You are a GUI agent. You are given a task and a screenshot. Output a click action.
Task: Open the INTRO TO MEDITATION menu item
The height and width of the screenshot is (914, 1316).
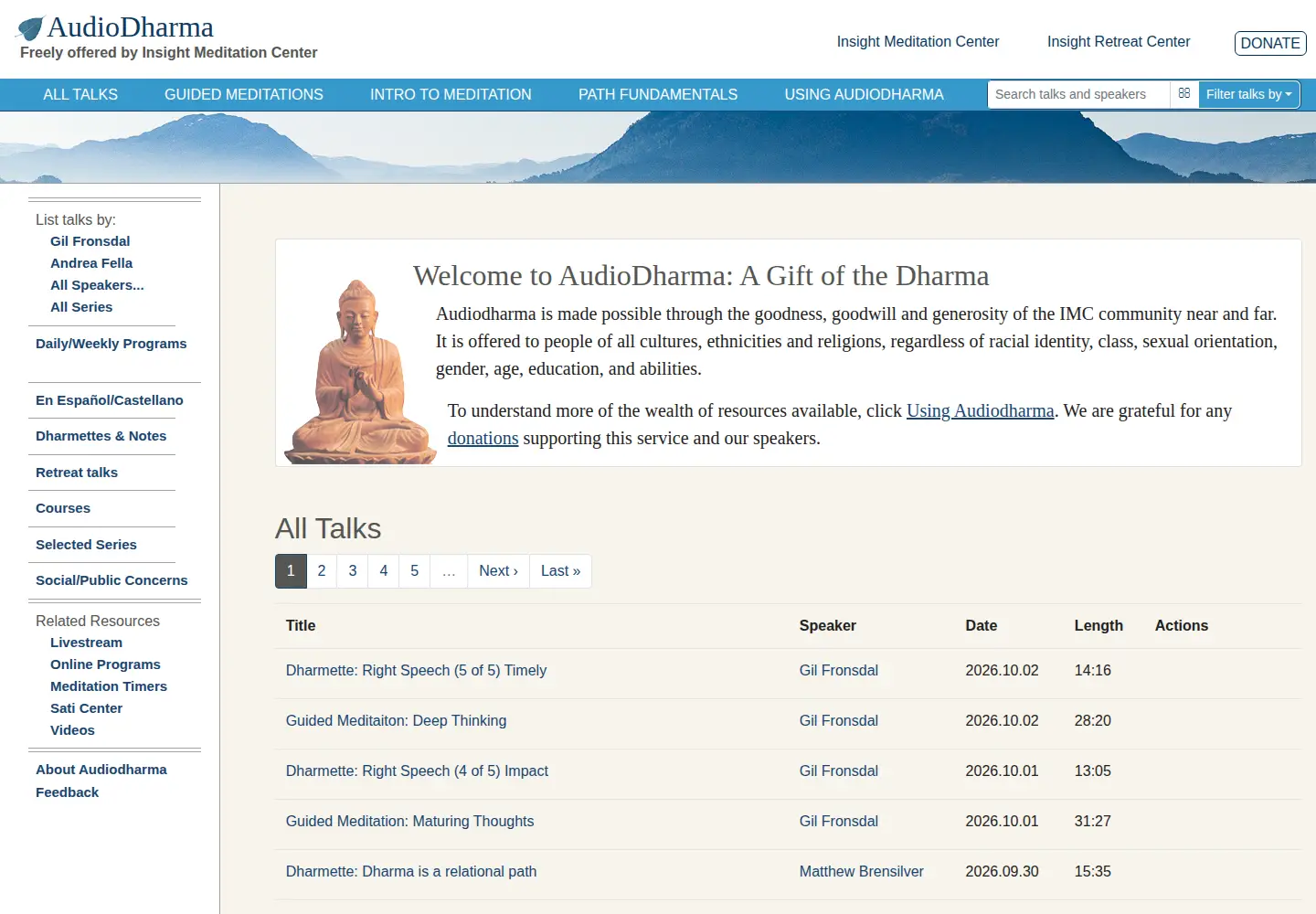(x=451, y=94)
